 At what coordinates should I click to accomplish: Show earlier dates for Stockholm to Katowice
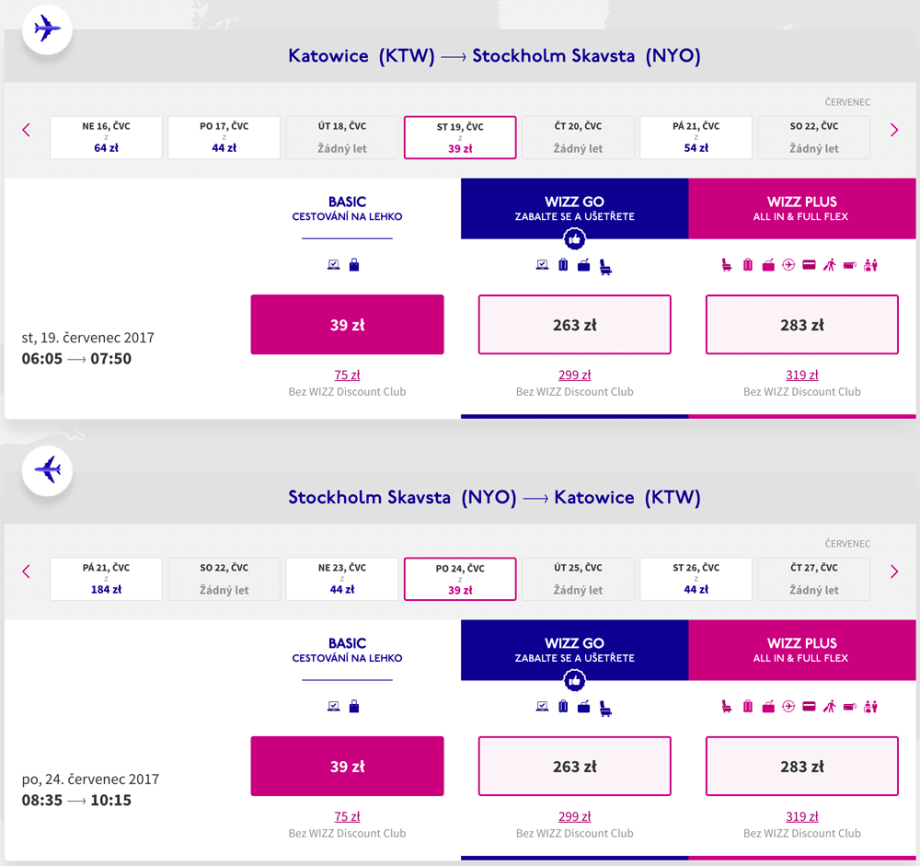tap(27, 571)
